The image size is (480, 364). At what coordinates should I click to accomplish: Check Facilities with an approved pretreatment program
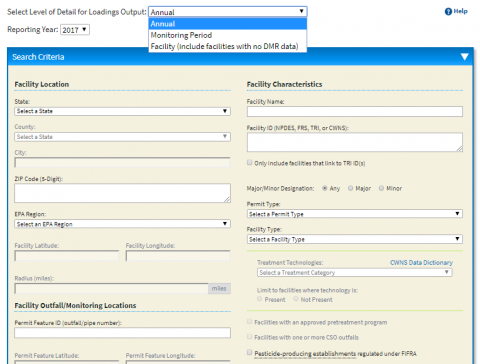[x=249, y=322]
